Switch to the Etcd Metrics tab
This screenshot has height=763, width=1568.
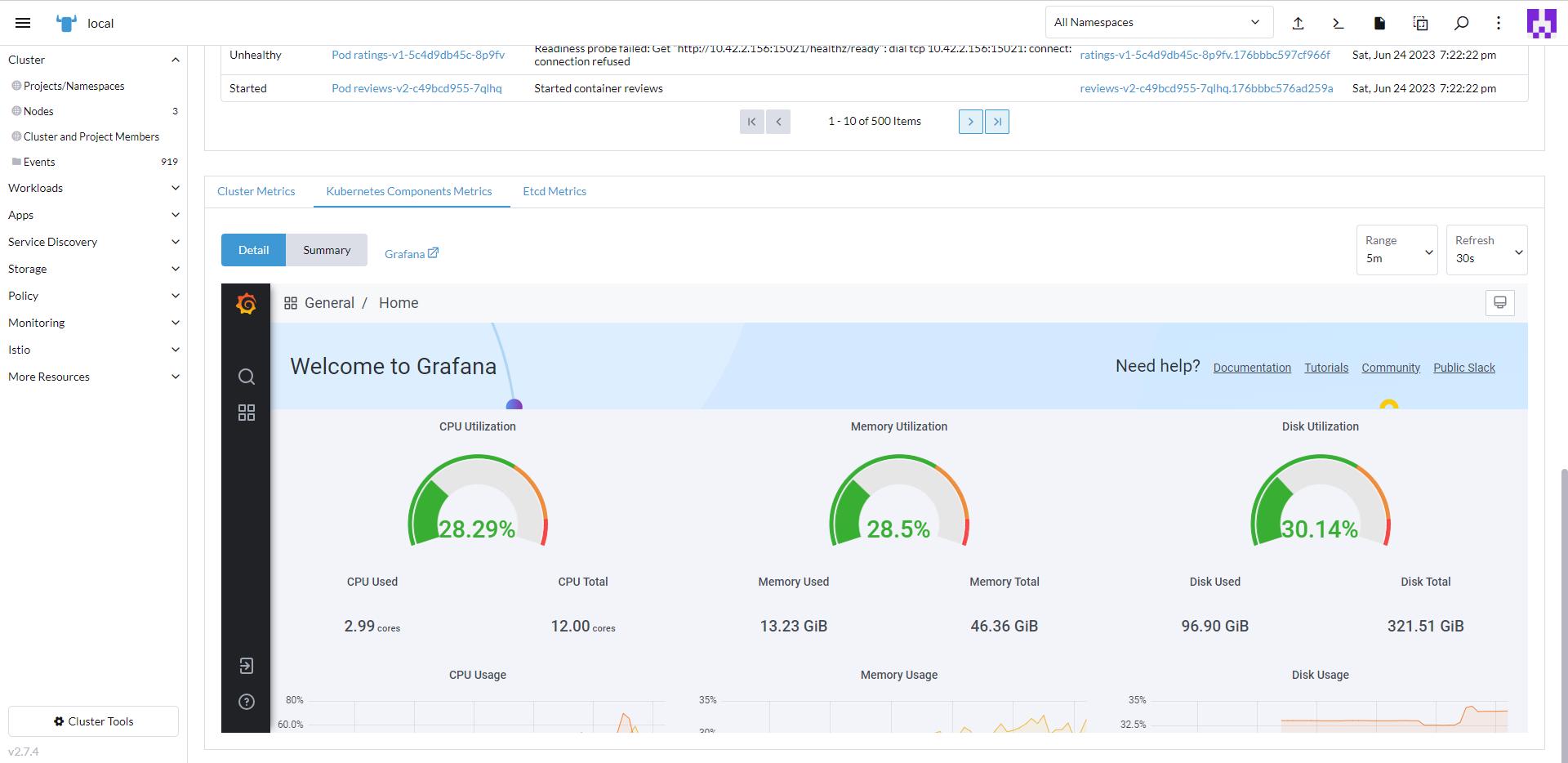point(555,191)
